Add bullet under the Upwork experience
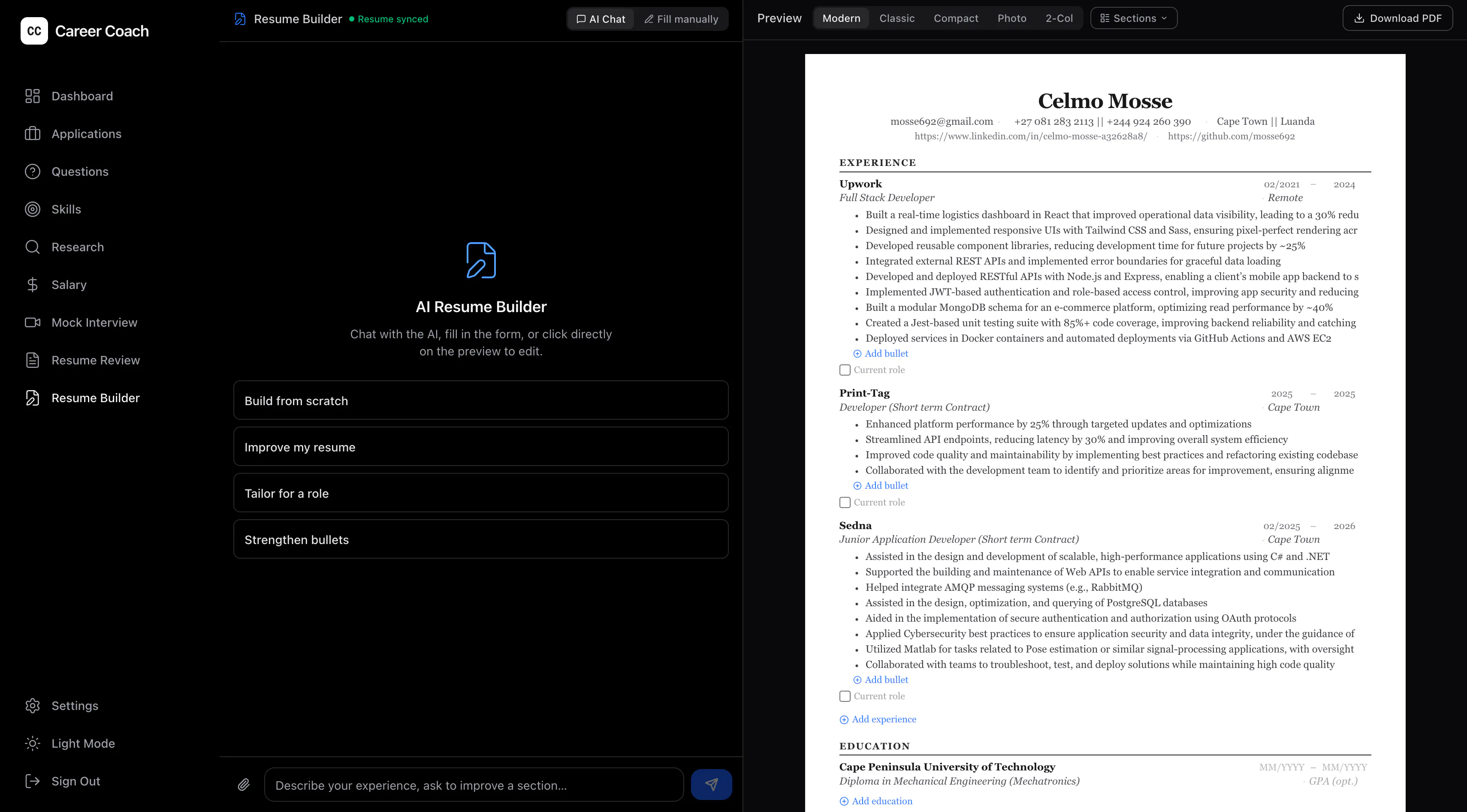Viewport: 1467px width, 812px height. pyautogui.click(x=881, y=353)
